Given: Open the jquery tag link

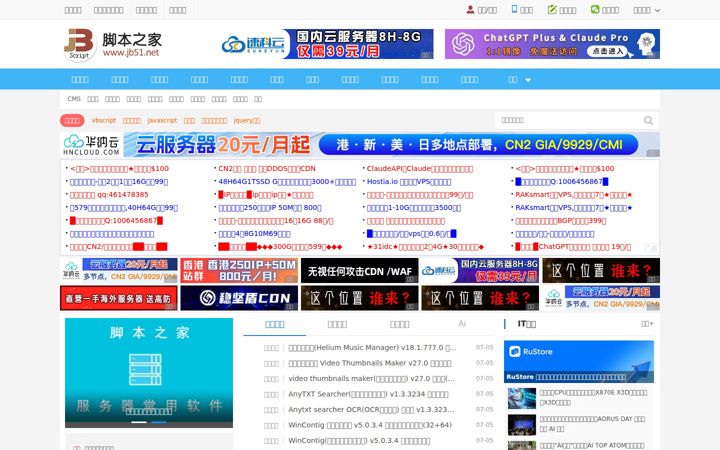Looking at the screenshot, I should pos(247,120).
